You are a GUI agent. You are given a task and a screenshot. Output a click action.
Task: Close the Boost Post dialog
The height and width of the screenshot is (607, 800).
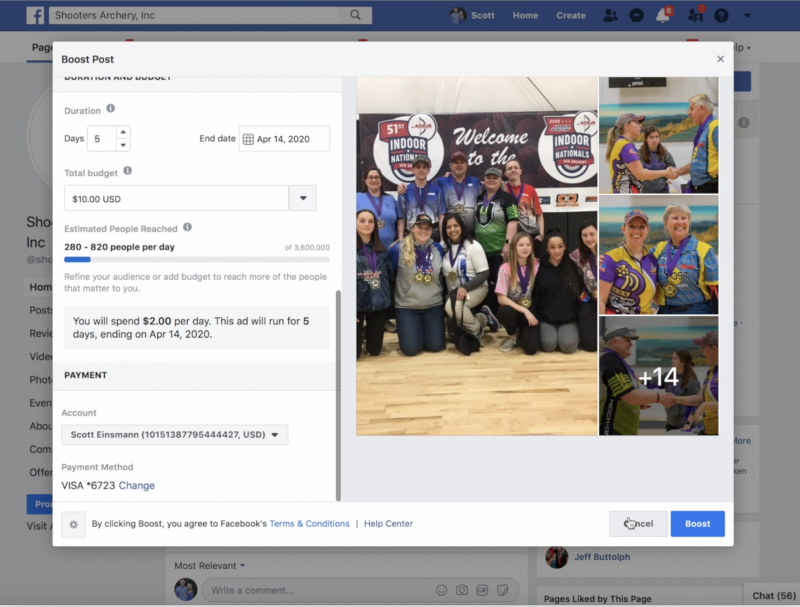tap(720, 59)
